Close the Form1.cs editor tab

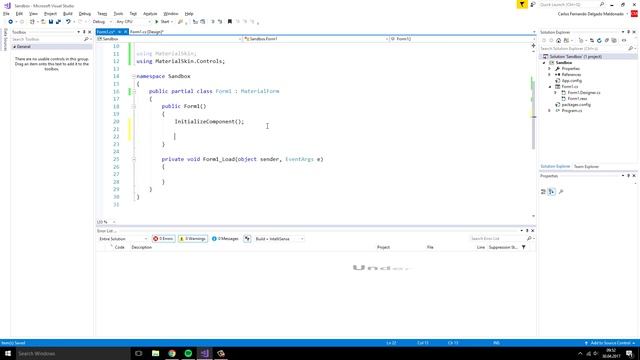point(125,32)
